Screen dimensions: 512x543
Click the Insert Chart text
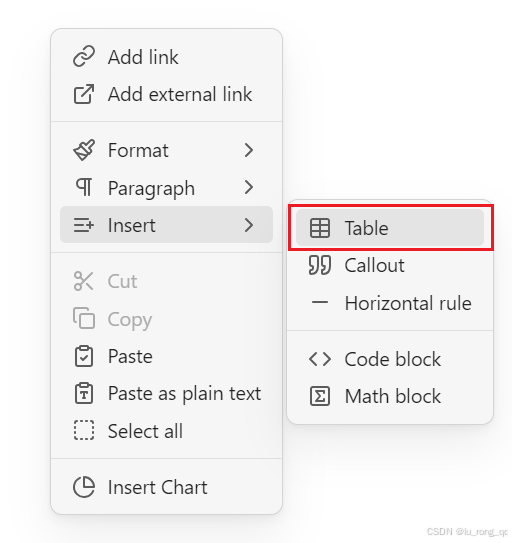pos(158,487)
